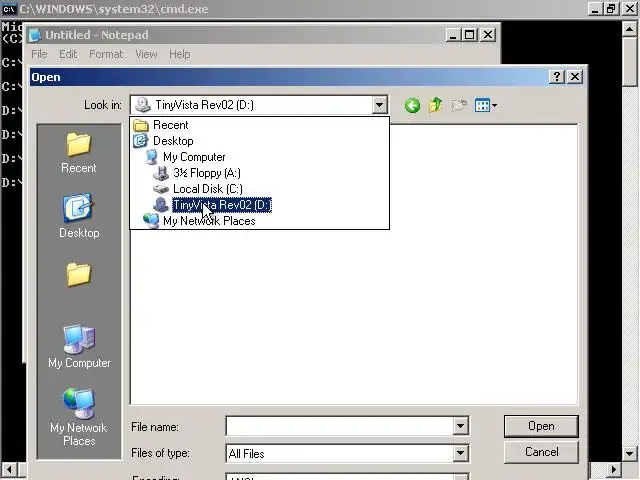Restore down the cmd.exe window
Screen dimensions: 640x480
611,9
